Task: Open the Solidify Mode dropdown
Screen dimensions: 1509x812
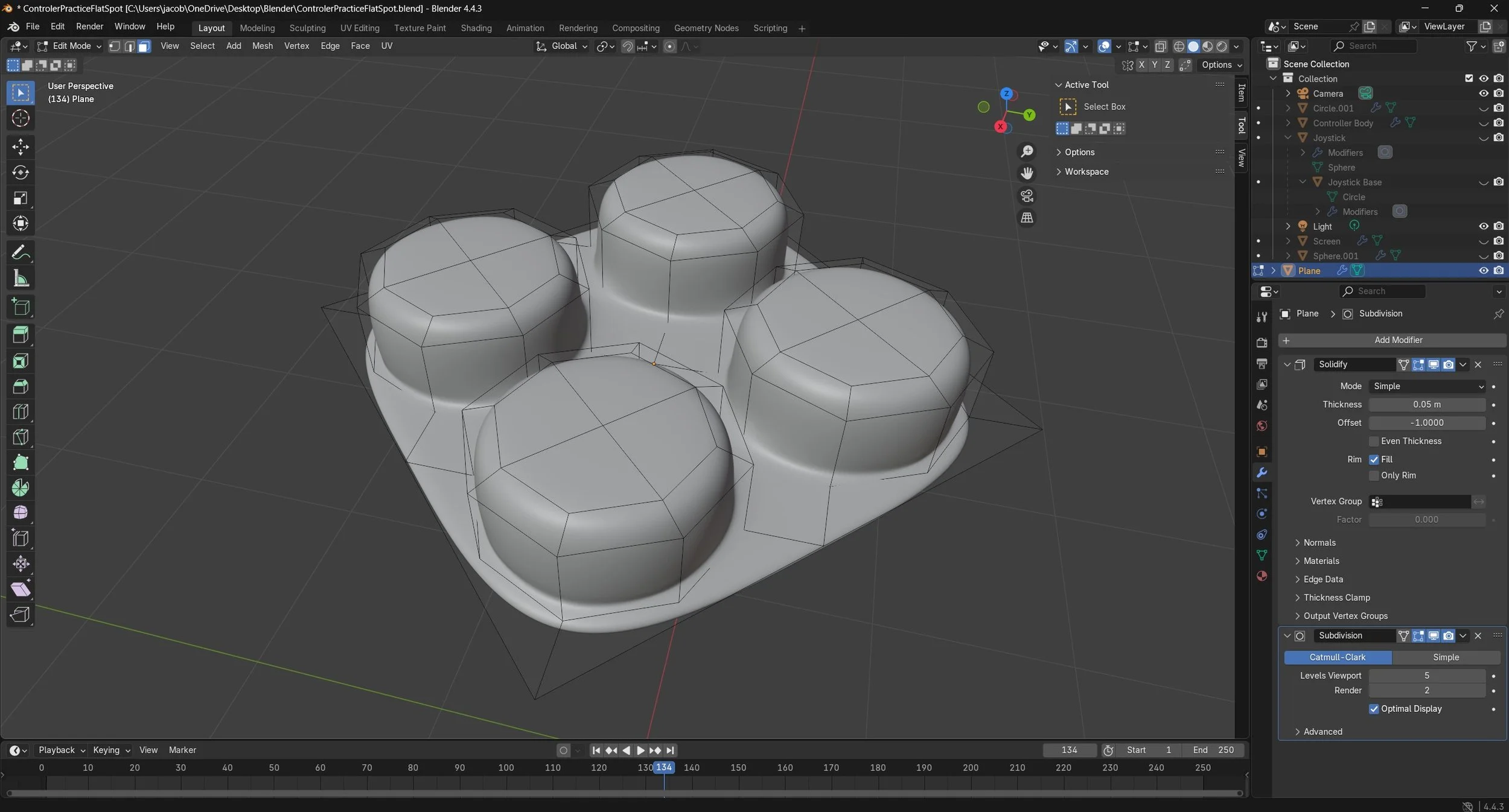Action: (1427, 386)
